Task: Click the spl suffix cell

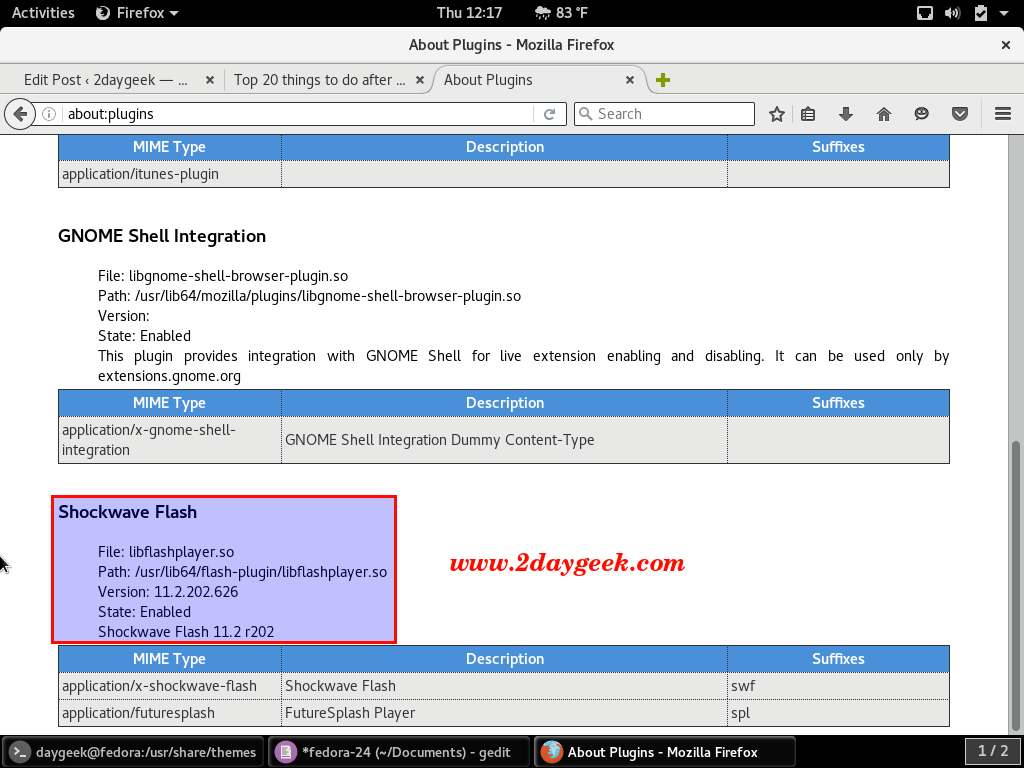Action: 839,712
